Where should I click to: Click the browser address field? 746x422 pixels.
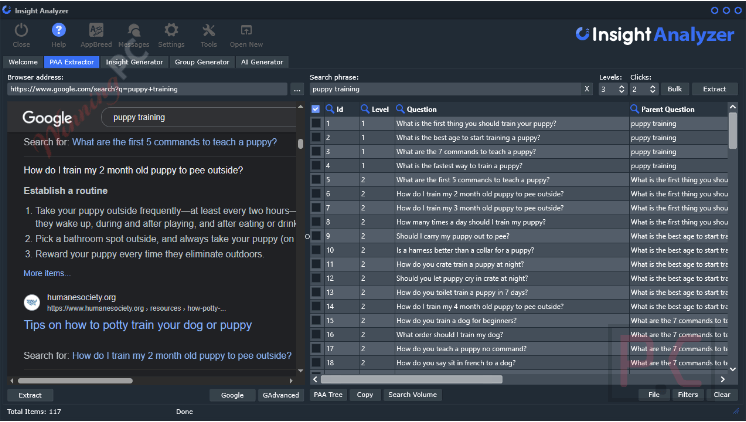tap(147, 89)
